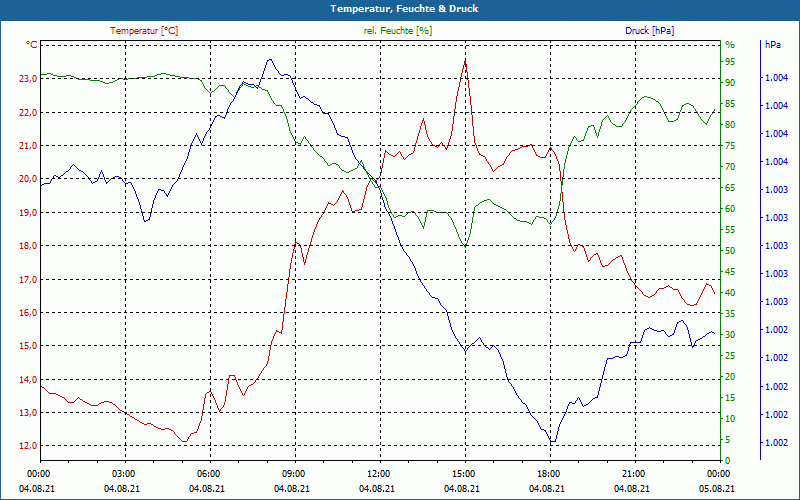Click the chart title 'Temperatur, Feuchte & Druck'
Viewport: 800px width, 500px height.
click(x=404, y=9)
